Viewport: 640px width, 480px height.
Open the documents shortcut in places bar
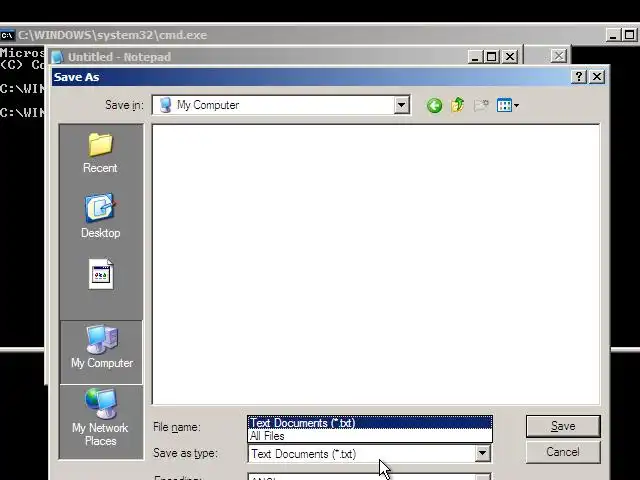tap(101, 274)
